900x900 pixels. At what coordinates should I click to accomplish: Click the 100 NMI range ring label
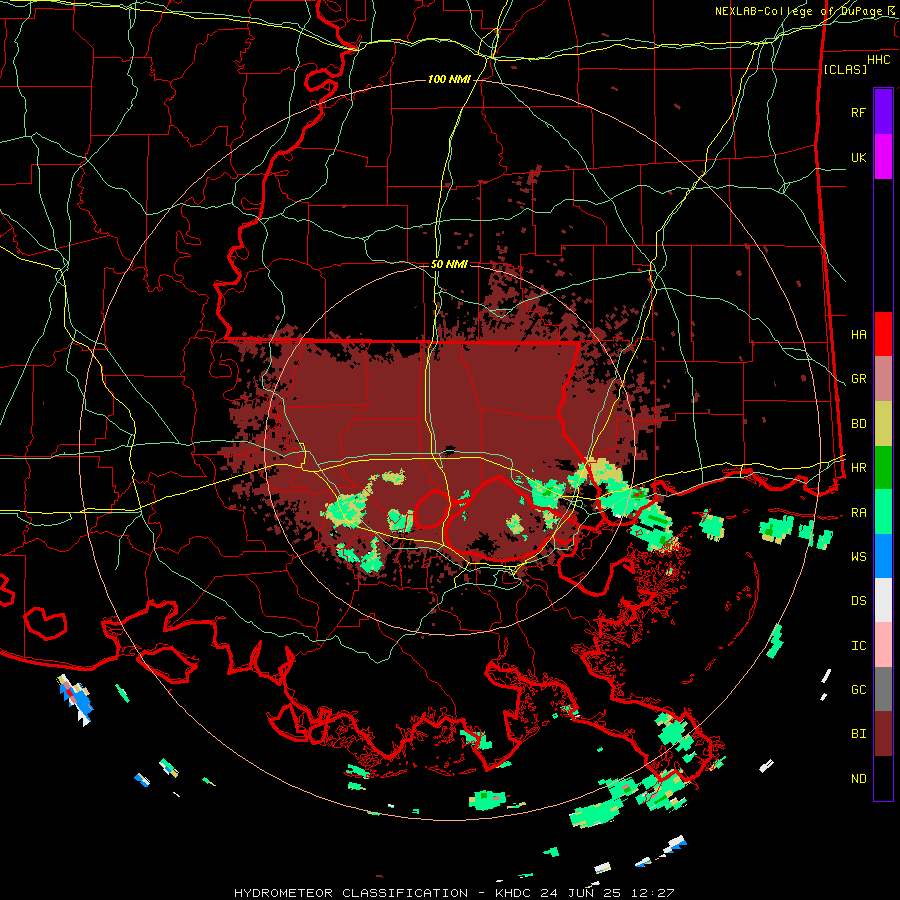coord(449,79)
